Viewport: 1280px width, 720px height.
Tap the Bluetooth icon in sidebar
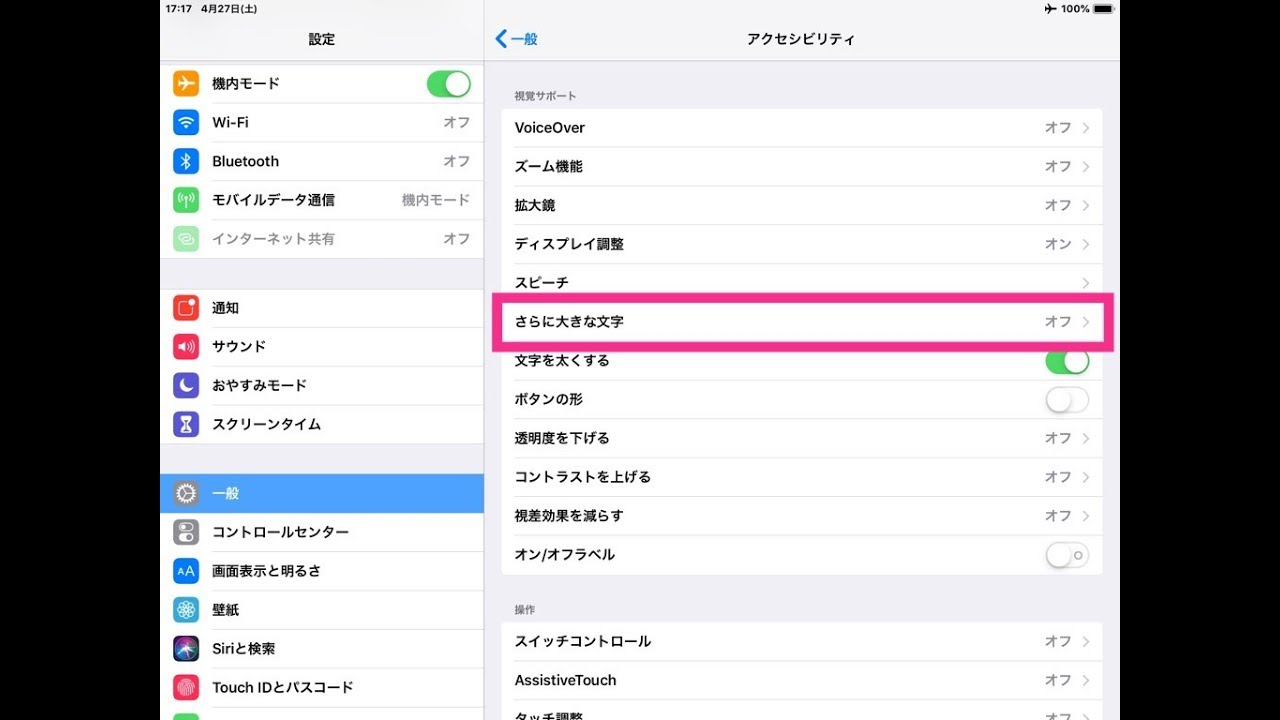point(186,162)
